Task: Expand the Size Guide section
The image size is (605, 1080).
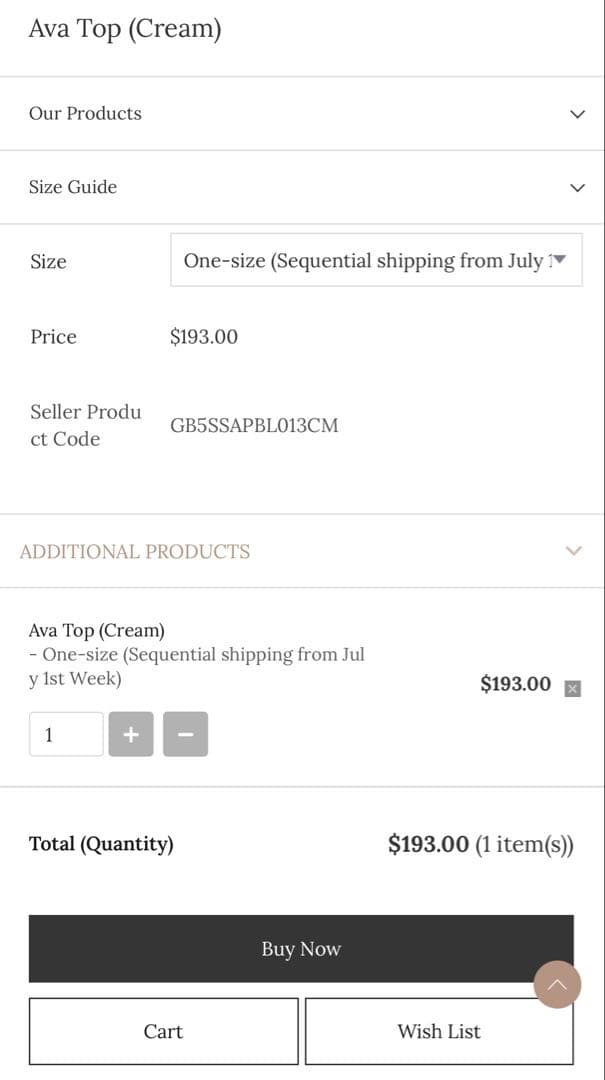Action: (x=73, y=187)
